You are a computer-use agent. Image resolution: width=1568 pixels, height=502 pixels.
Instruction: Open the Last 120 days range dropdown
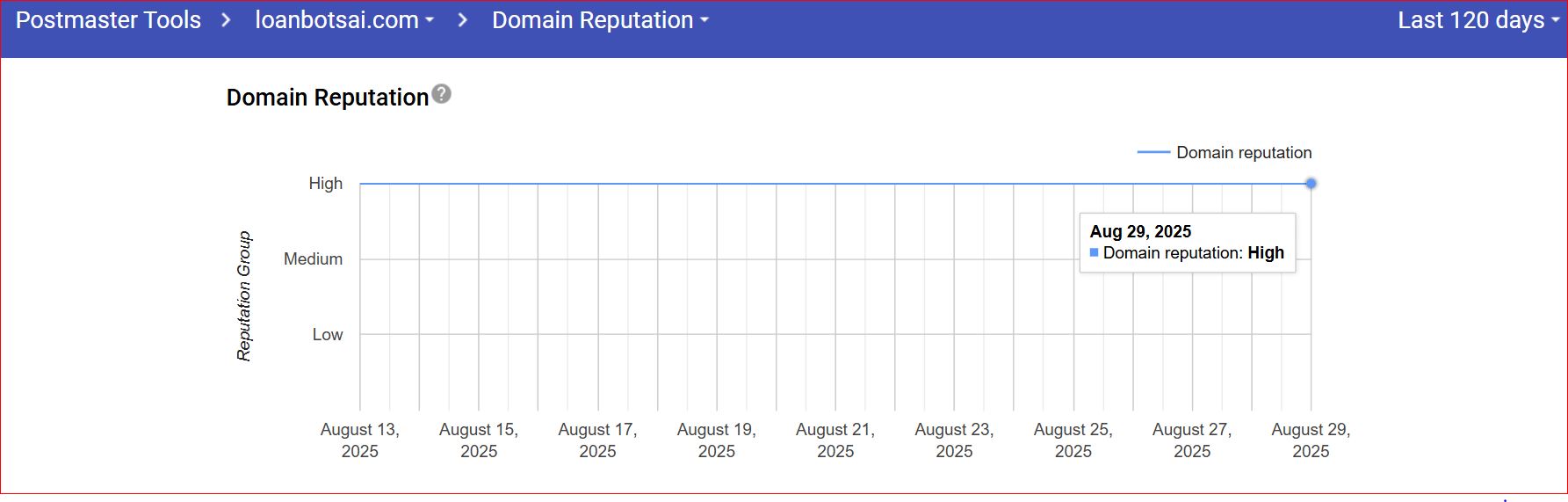click(x=1478, y=20)
